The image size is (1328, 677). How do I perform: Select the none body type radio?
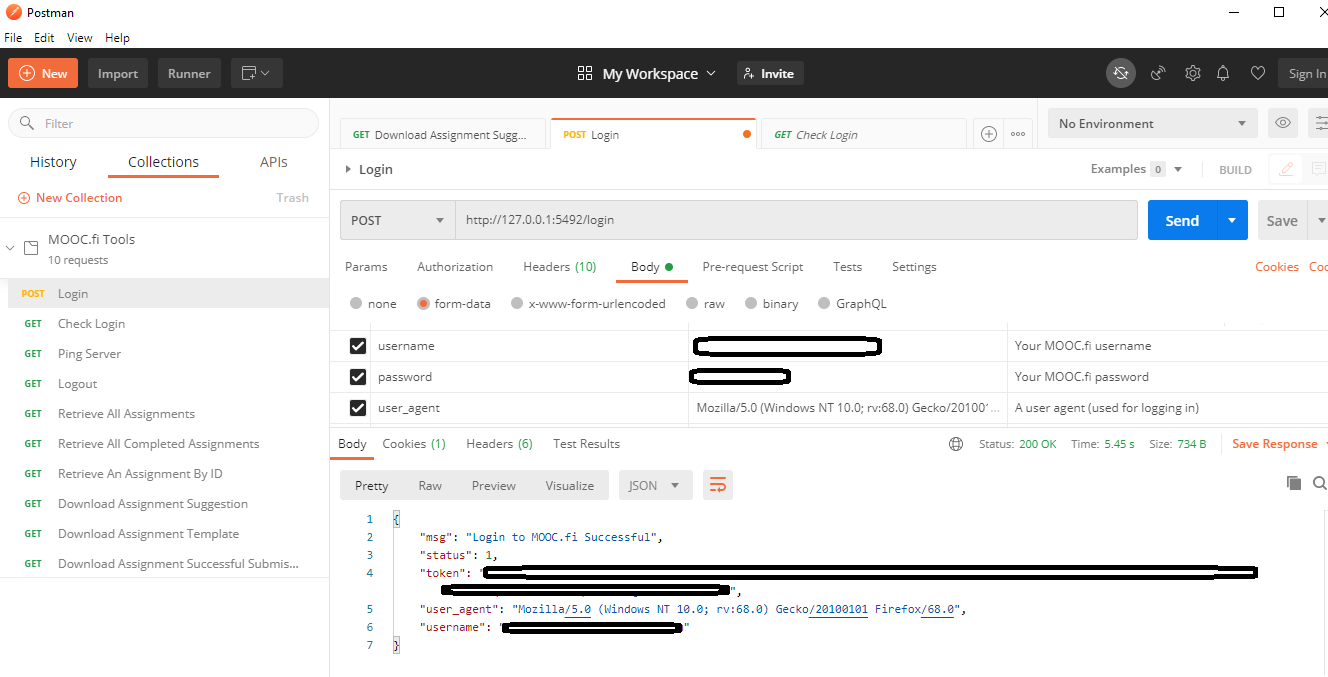click(356, 304)
